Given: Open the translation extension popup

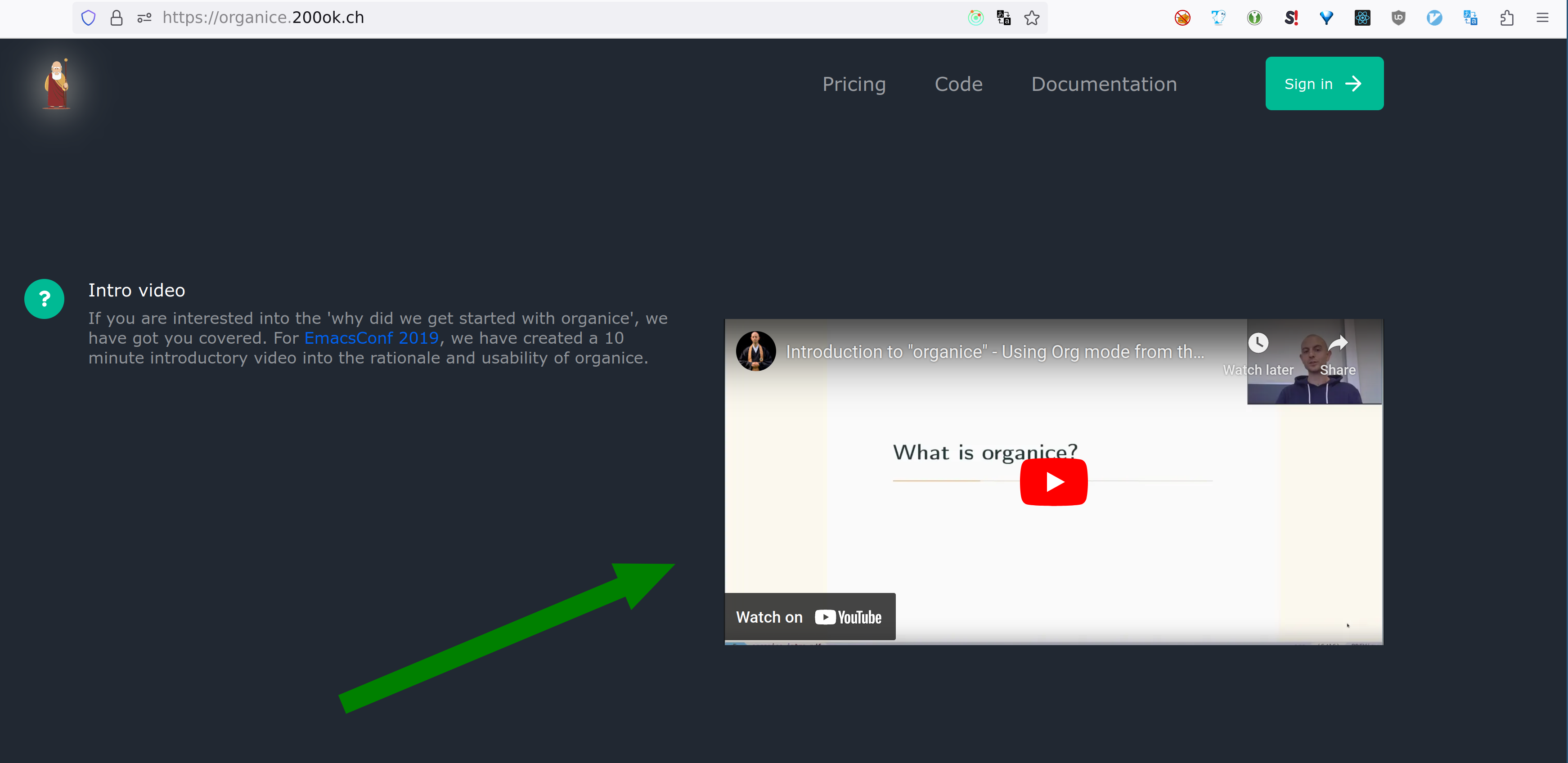Looking at the screenshot, I should (1470, 18).
